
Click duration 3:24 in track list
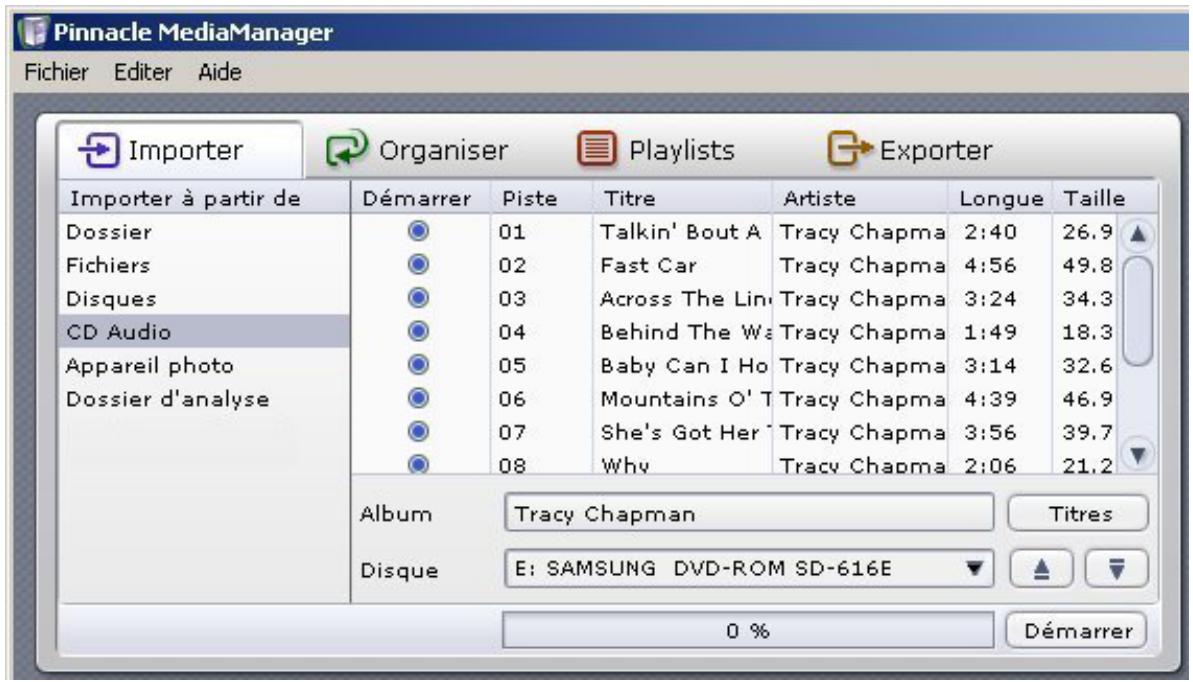[991, 298]
